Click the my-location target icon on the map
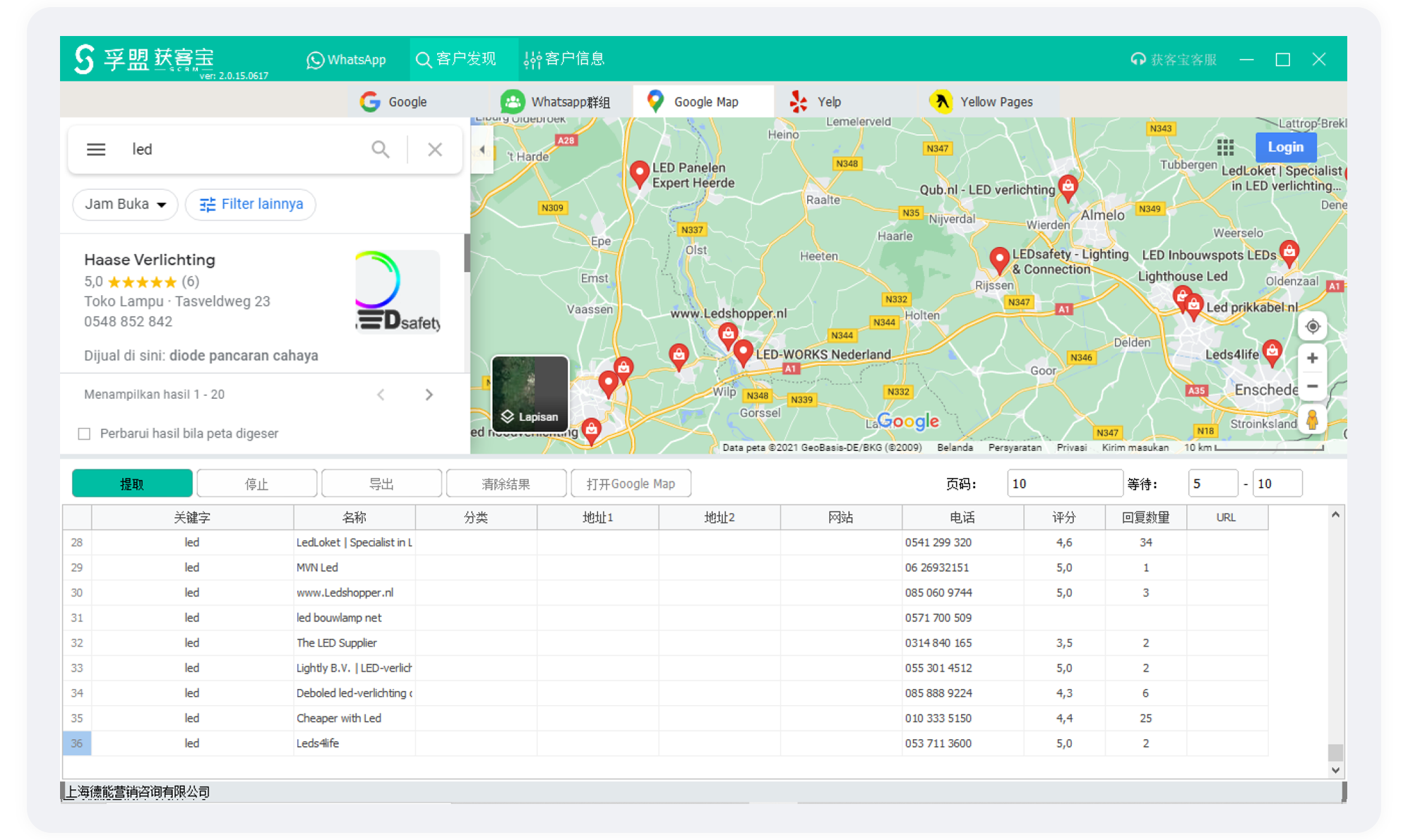This screenshot has width=1408, height=840. pos(1312,326)
